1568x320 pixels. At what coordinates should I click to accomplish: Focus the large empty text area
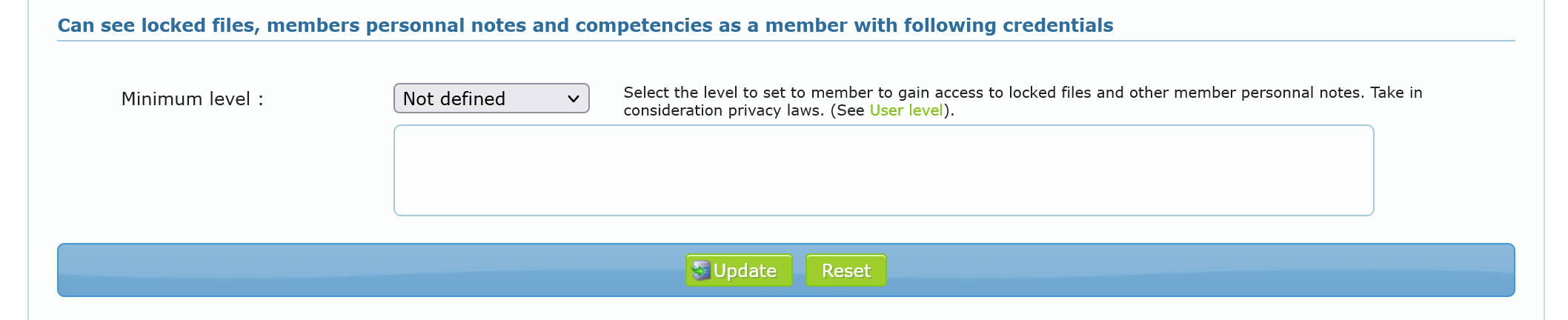pyautogui.click(x=883, y=170)
